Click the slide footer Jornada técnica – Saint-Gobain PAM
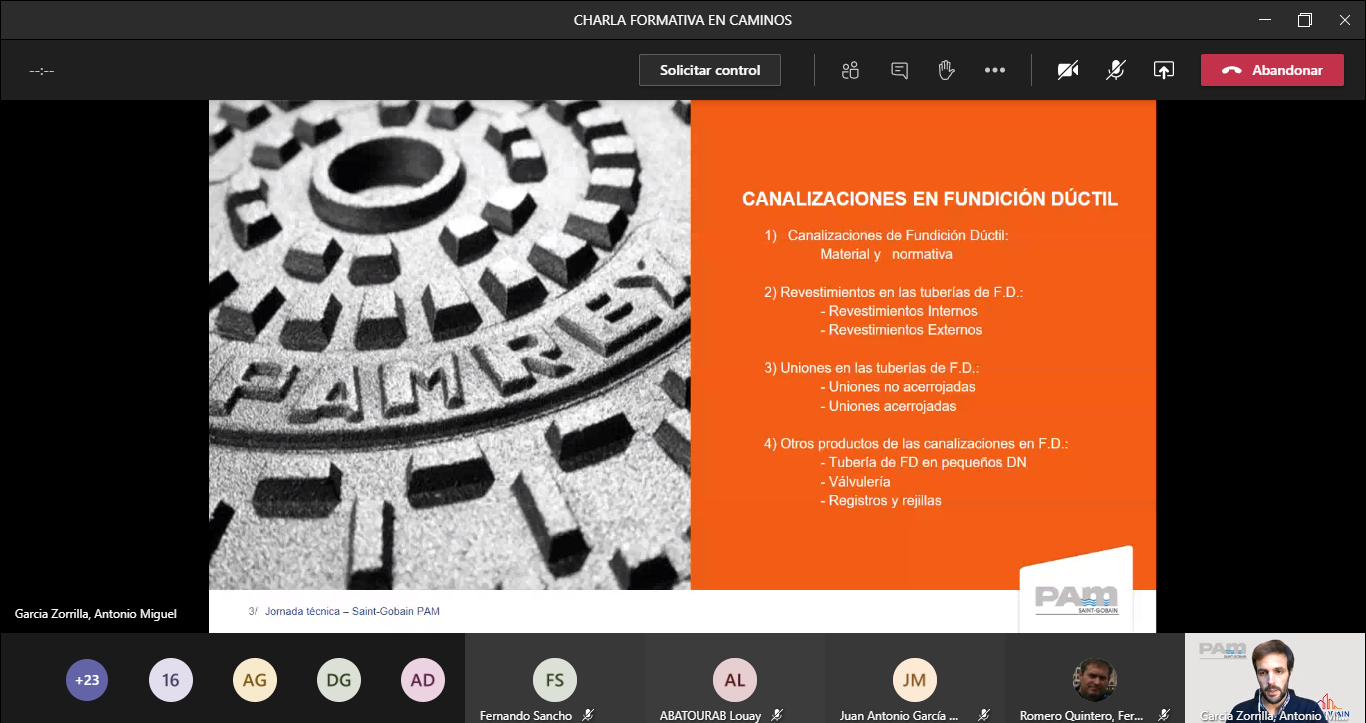The image size is (1366, 723). (352, 611)
